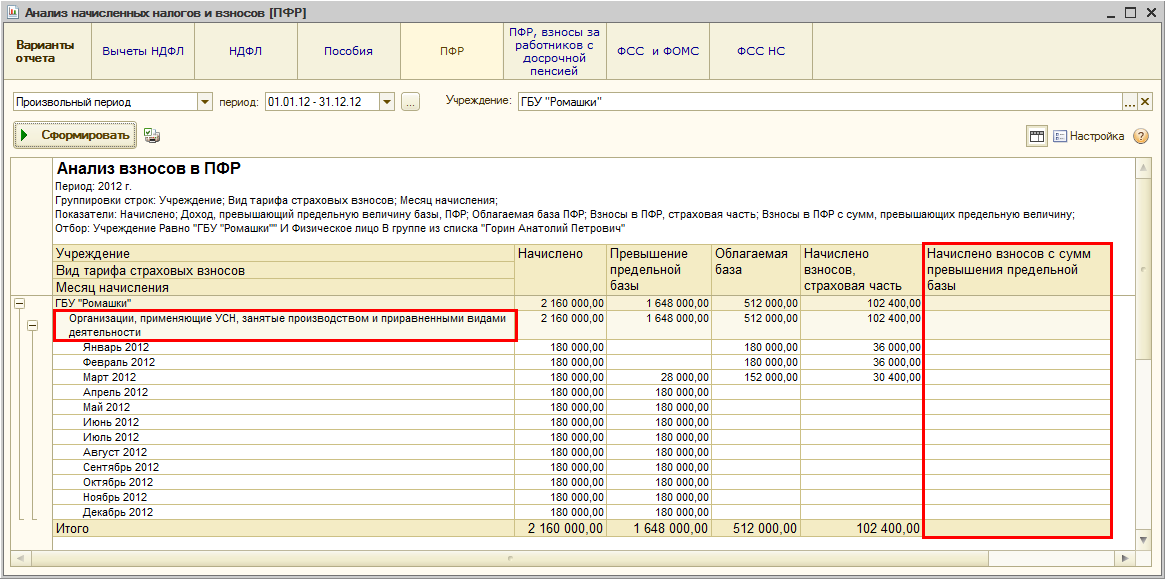Viewport: 1165px width, 579px height.
Task: Clear the Учреждение field with X
Action: [x=1145, y=102]
